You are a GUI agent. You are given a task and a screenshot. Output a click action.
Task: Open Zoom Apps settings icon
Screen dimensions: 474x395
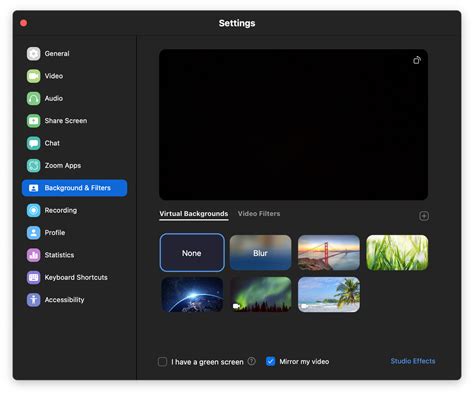point(34,165)
